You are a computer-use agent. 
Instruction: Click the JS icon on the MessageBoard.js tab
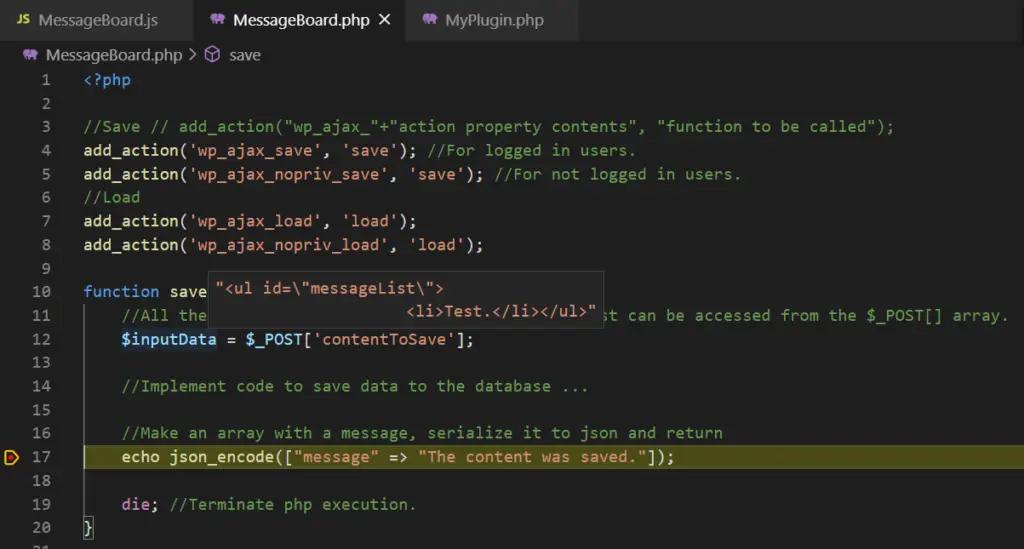coord(23,20)
